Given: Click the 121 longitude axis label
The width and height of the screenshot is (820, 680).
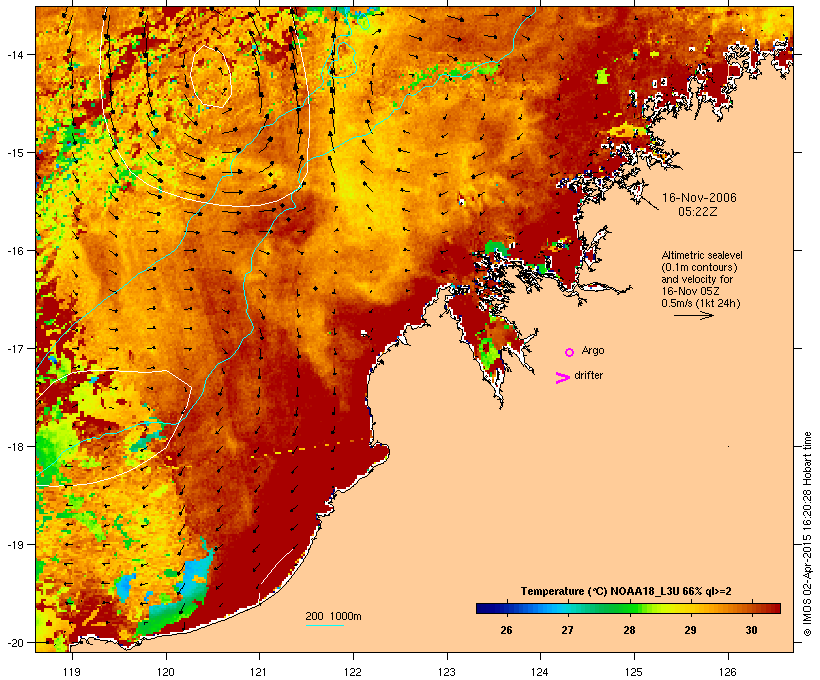Looking at the screenshot, I should (259, 672).
